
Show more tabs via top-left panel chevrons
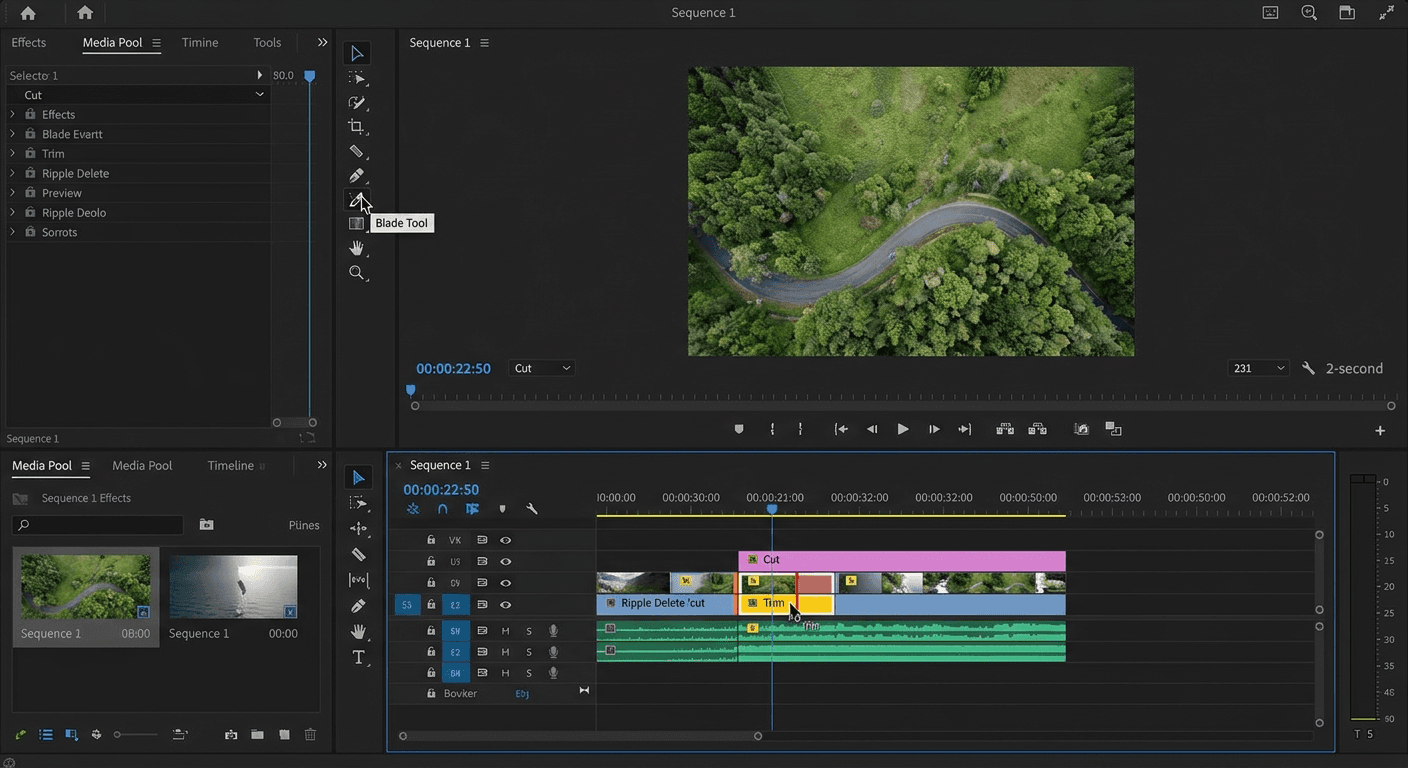point(322,42)
